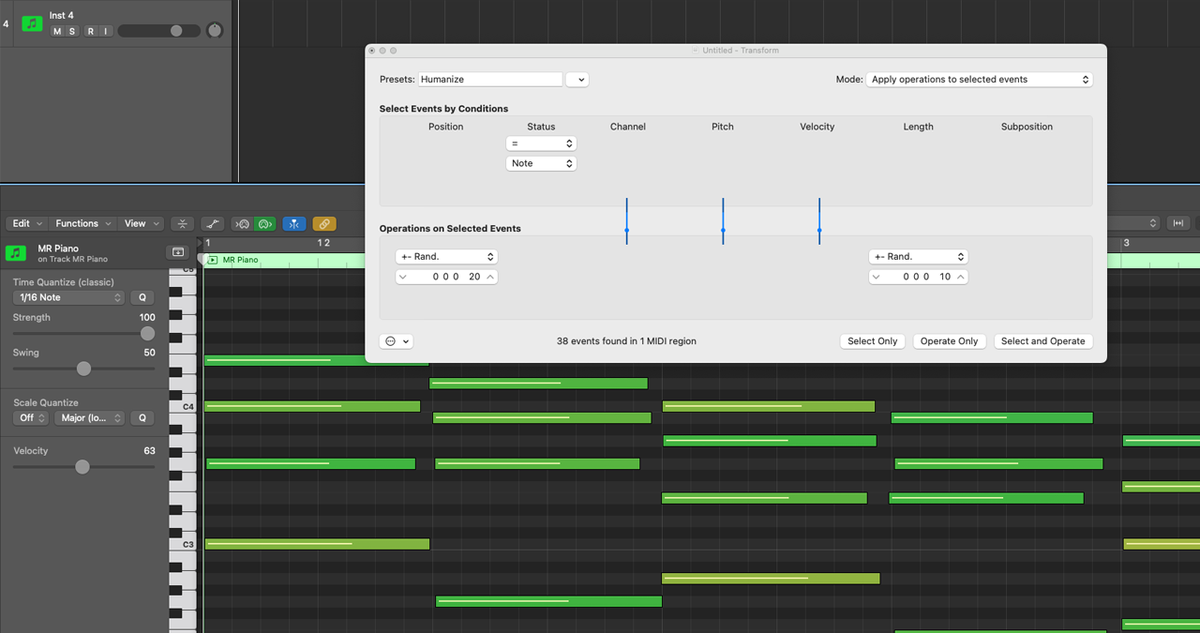Click the MR Piano green region icon
Viewport: 1200px width, 633px height.
coord(16,253)
